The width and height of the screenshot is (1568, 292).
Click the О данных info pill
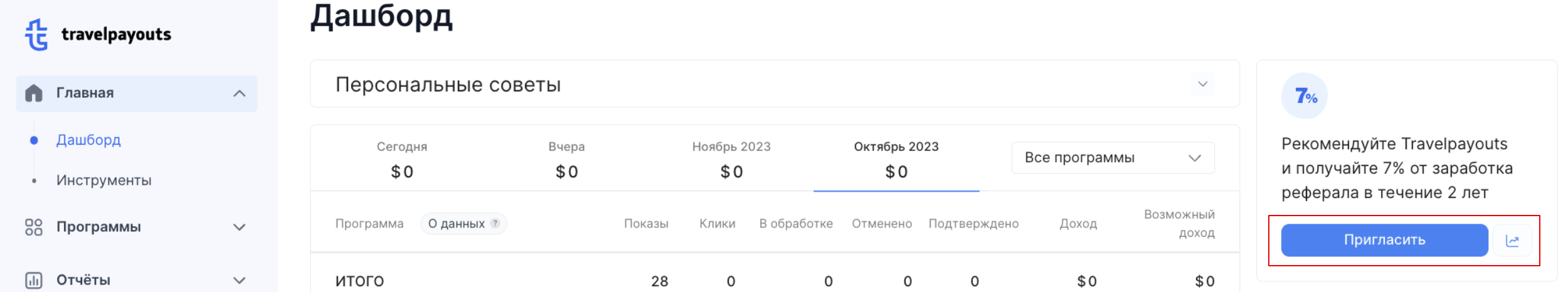[x=464, y=224]
